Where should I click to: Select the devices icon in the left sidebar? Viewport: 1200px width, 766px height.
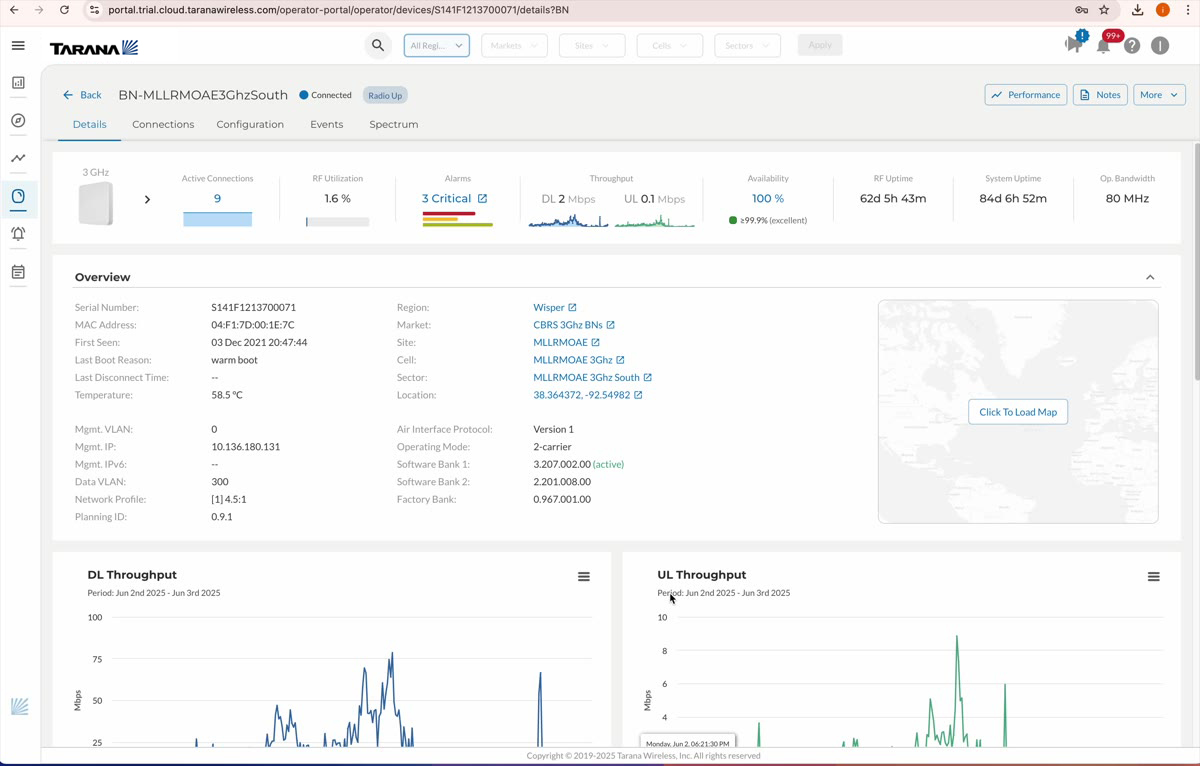point(18,198)
